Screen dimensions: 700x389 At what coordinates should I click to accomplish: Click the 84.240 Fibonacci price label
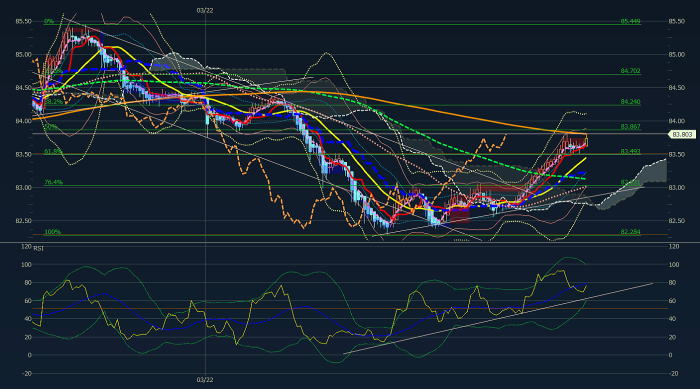pos(630,102)
